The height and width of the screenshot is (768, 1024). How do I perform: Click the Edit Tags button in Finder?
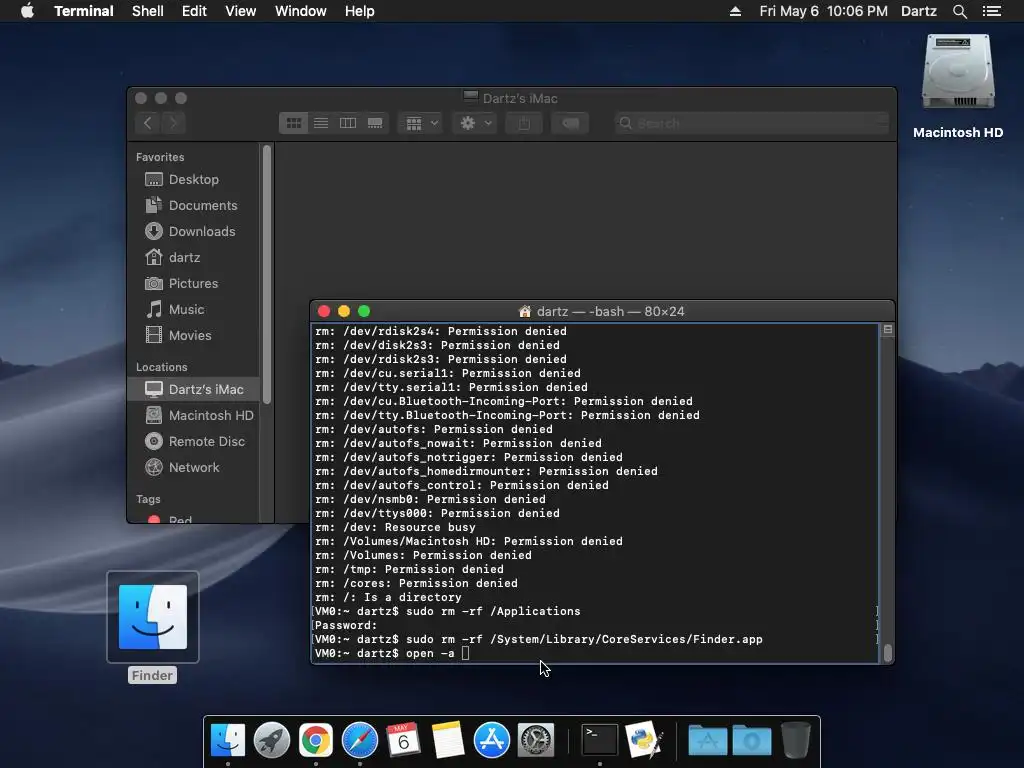point(569,123)
